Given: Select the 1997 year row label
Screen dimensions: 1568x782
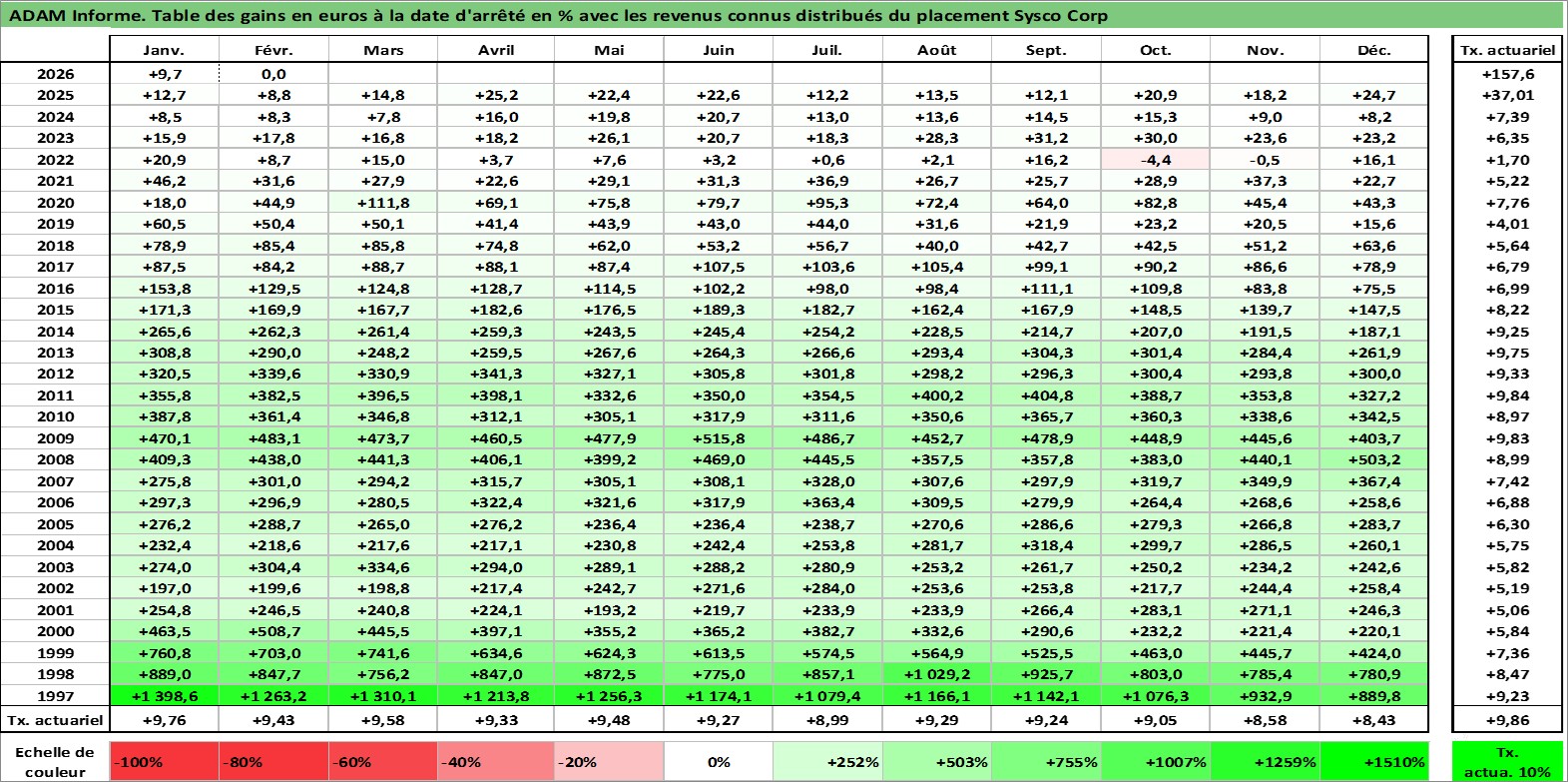Looking at the screenshot, I should pos(55,695).
